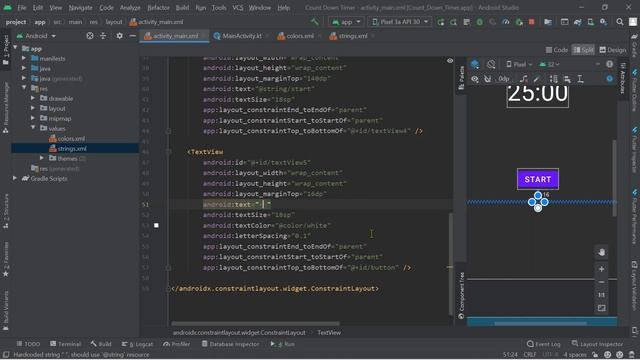
Task: Hide the Project tool window with the minus icon
Action: [x=132, y=36]
